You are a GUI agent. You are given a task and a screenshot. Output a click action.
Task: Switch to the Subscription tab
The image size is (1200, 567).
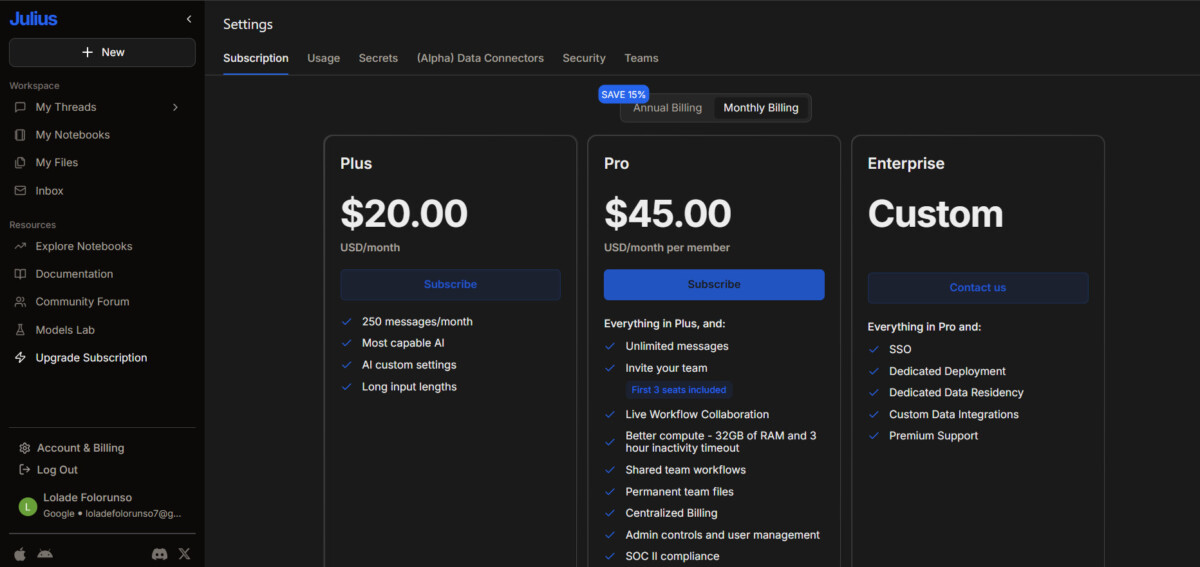(256, 58)
